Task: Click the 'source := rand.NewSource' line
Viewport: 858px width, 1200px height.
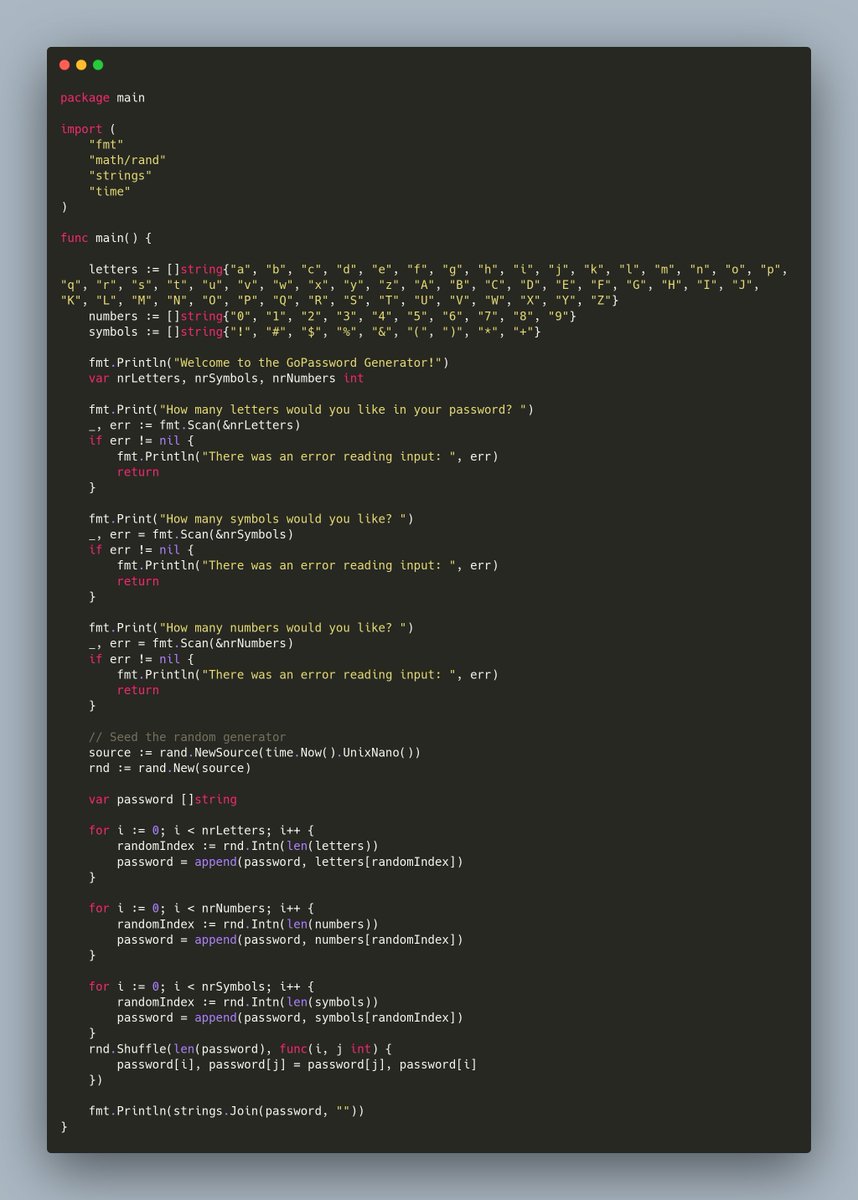Action: [255, 752]
